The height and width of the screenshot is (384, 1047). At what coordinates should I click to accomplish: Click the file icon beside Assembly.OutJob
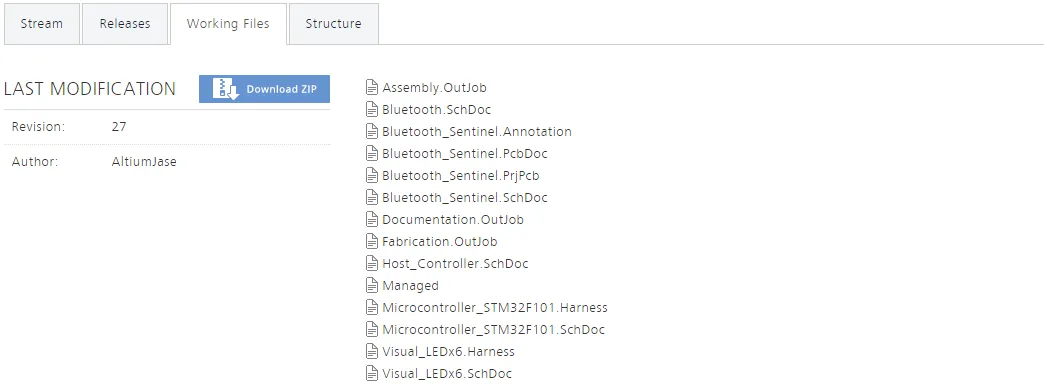(x=372, y=87)
